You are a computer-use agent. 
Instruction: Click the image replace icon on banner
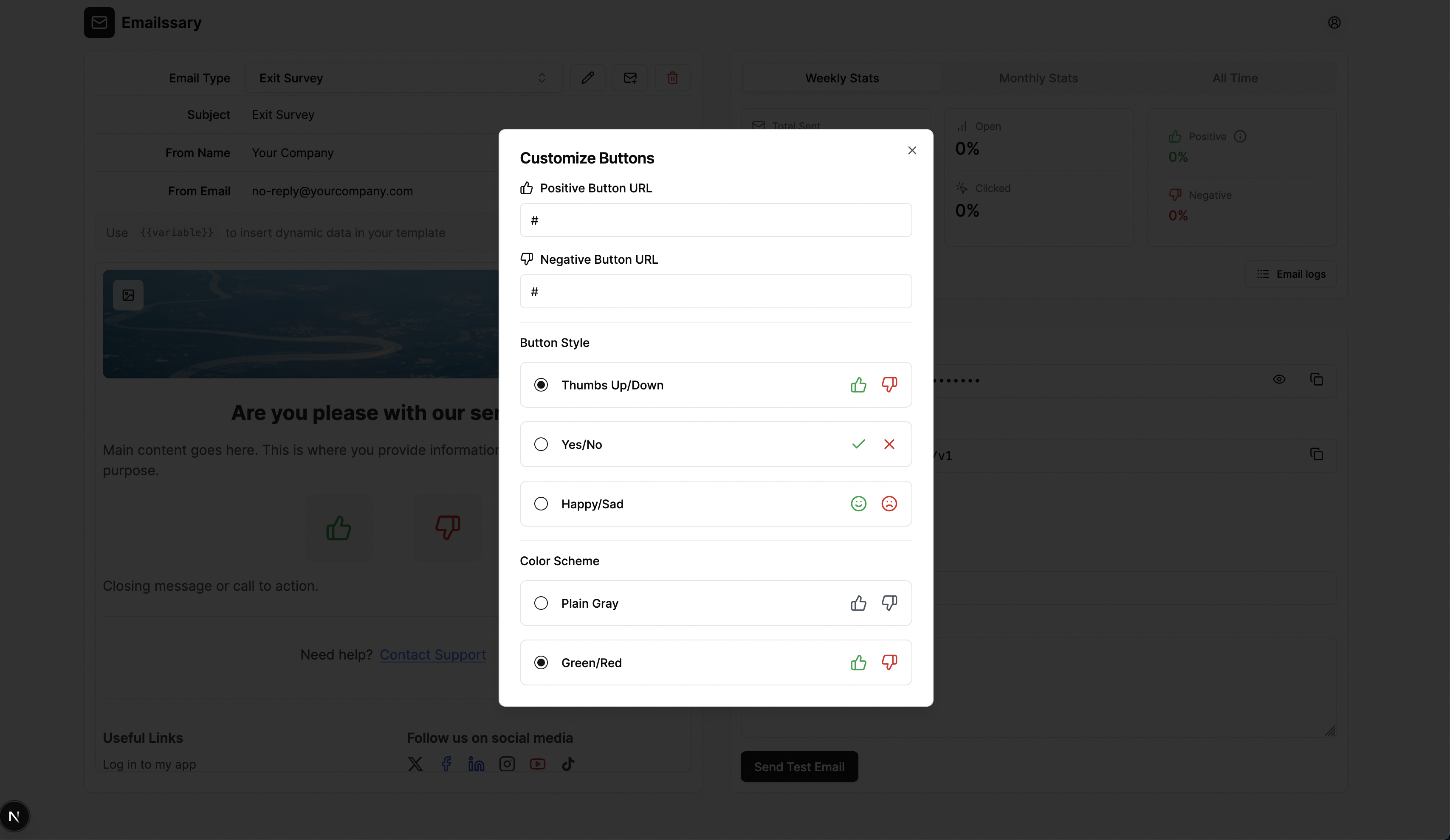point(128,295)
